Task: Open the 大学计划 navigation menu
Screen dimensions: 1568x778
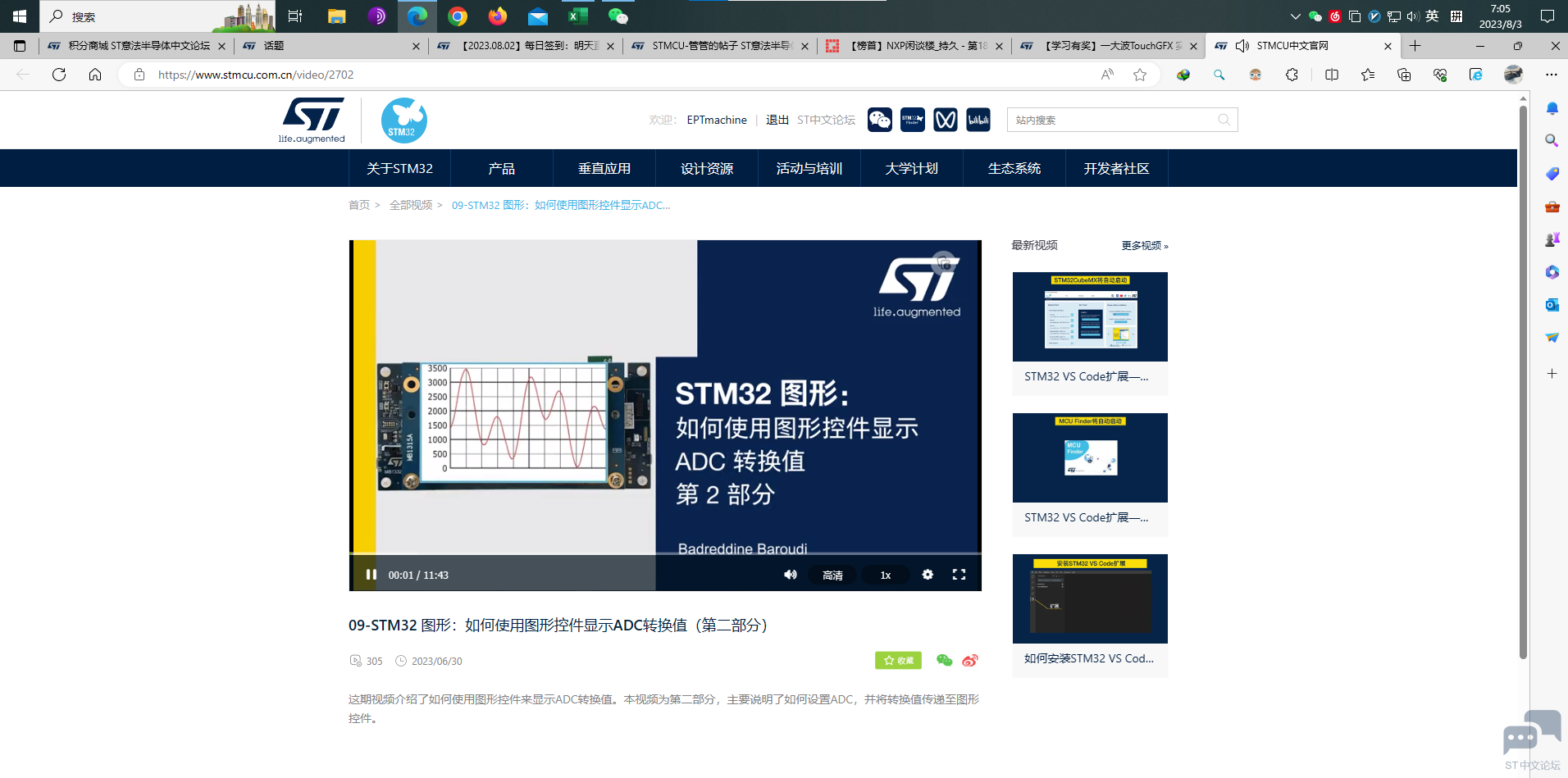Action: [912, 168]
